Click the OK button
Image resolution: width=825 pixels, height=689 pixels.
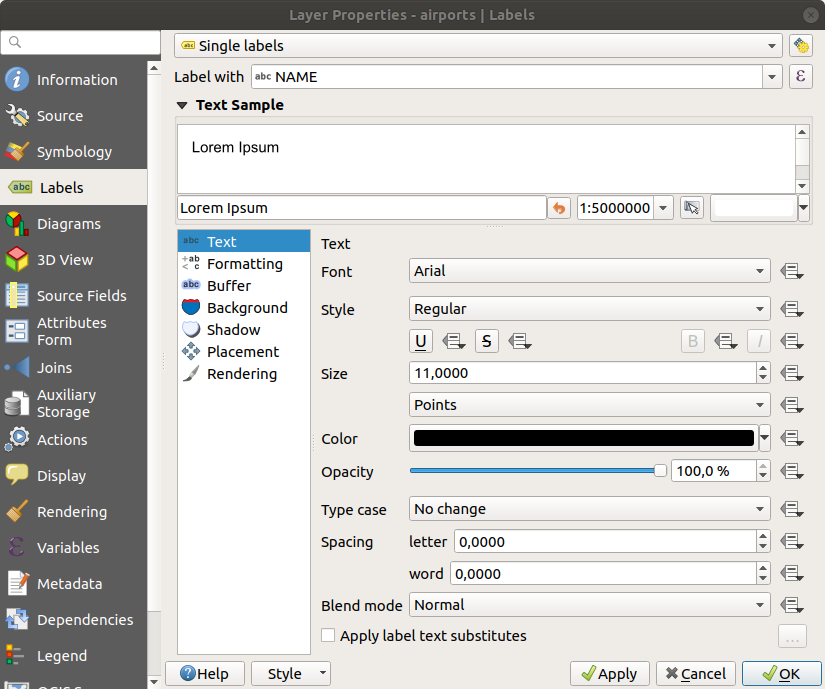(781, 674)
